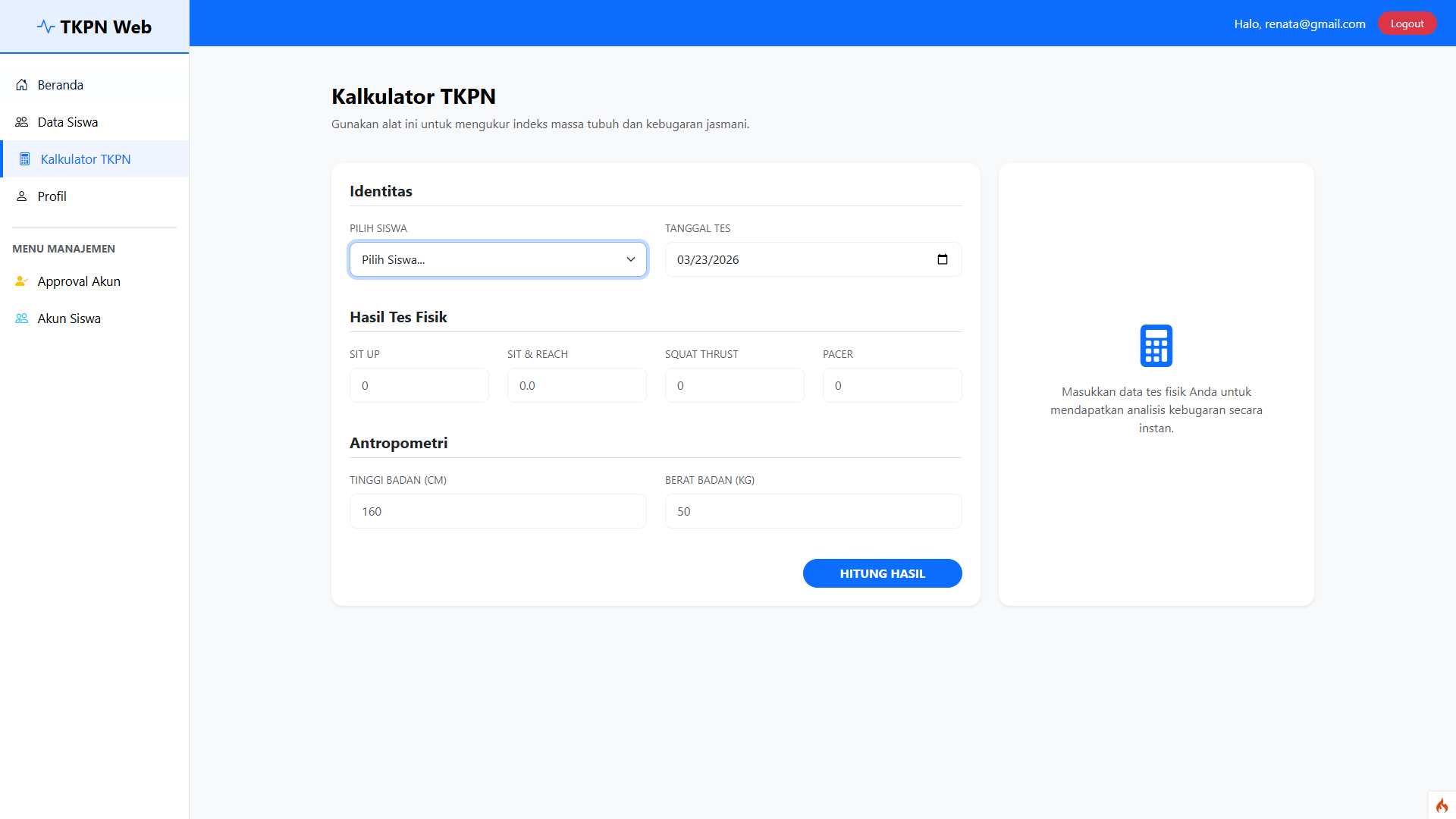Click the Kalkulator TKPN sidebar calculator icon
1456x819 pixels.
pos(25,159)
